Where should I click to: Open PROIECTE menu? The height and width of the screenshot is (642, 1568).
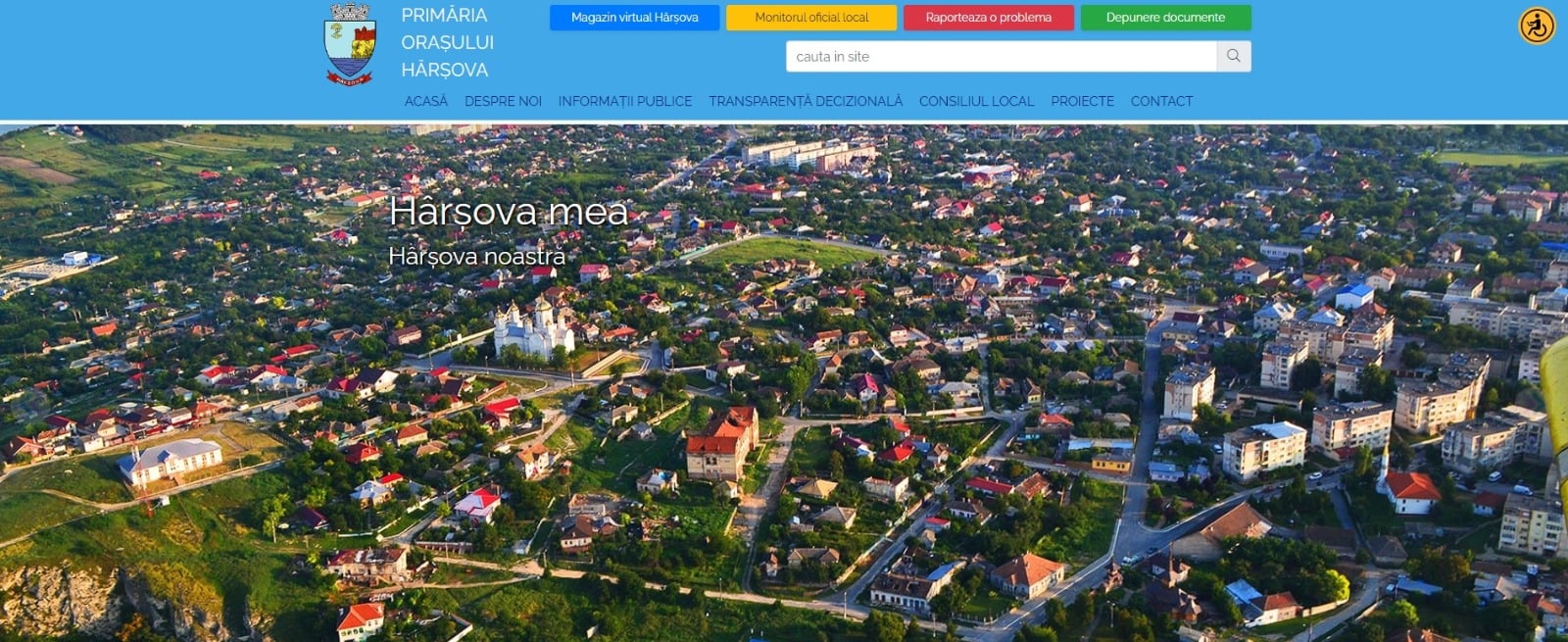click(x=1082, y=101)
